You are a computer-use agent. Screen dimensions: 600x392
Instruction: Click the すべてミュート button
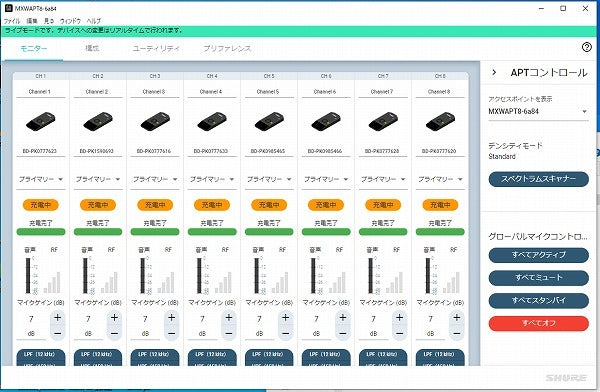[538, 278]
